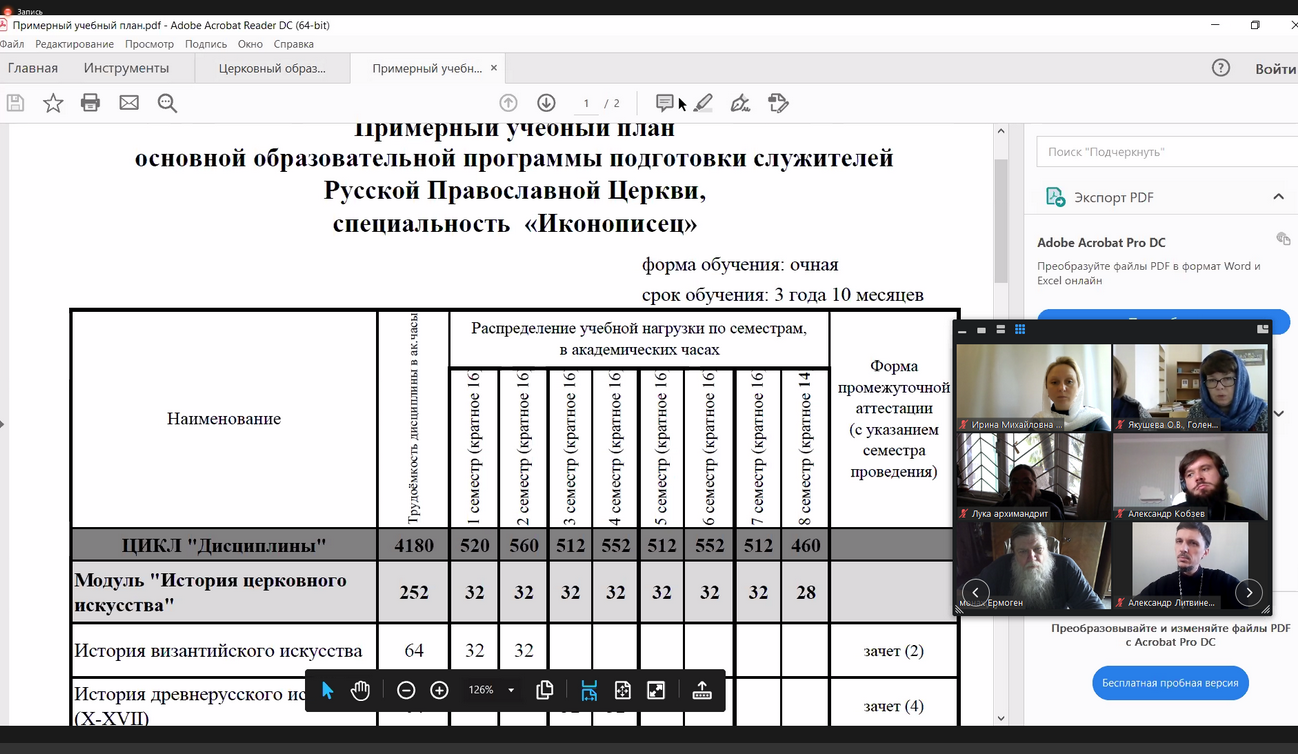Open the find text magnifier tool
Screen dimensions: 1298x754
167,103
